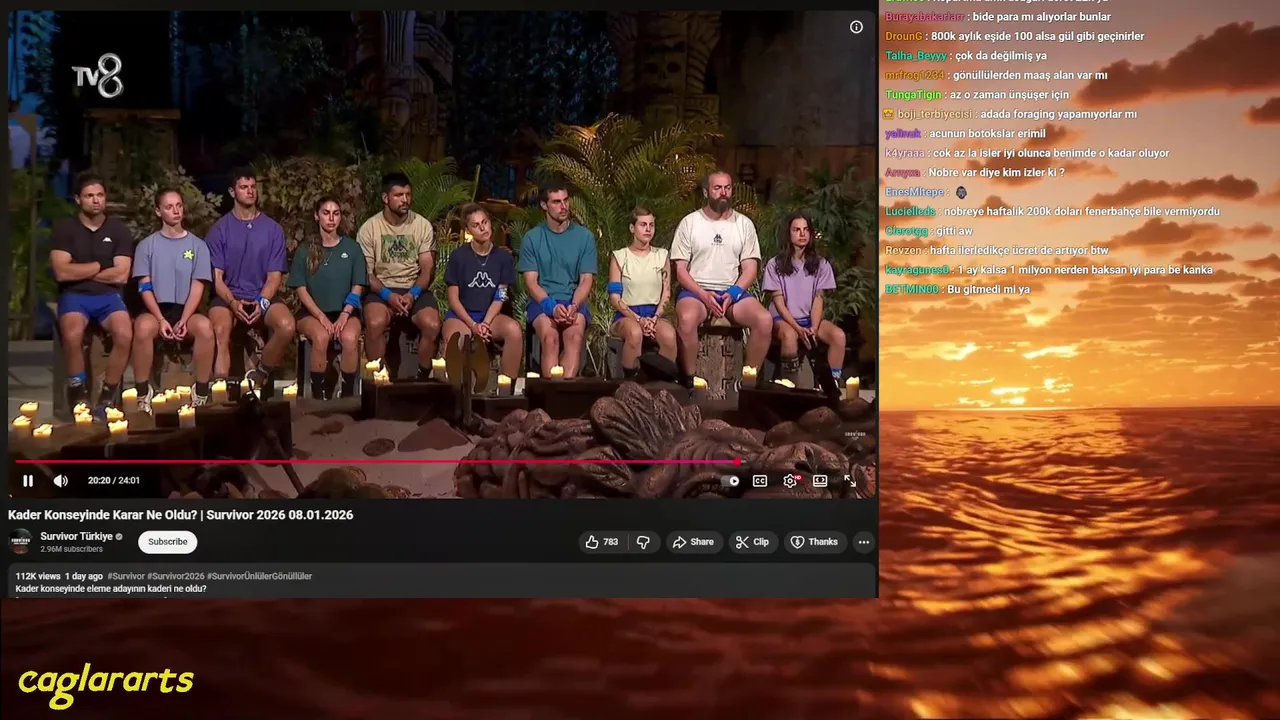Click chat message 'acunun botokslar erimil'
The width and height of the screenshot is (1280, 720).
pyautogui.click(x=987, y=134)
